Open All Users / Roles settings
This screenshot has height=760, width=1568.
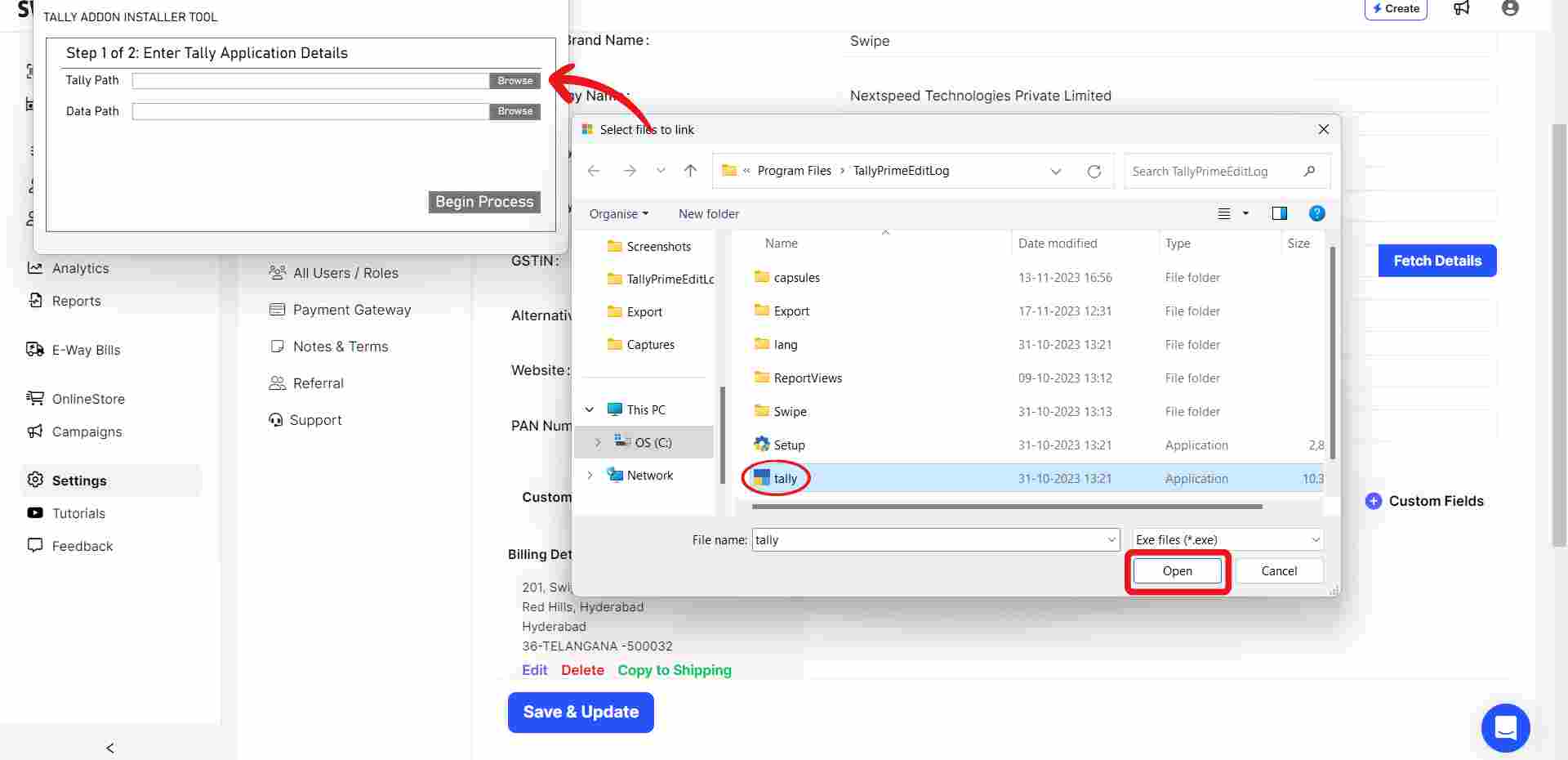pyautogui.click(x=345, y=272)
